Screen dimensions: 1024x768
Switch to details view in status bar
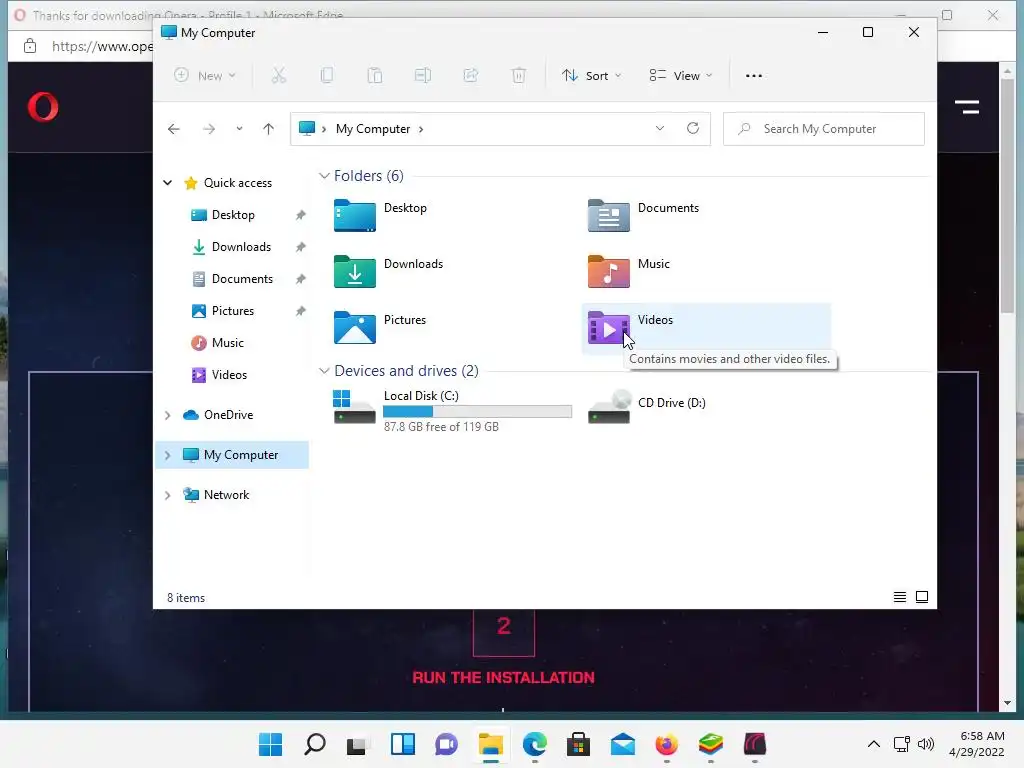tap(900, 597)
